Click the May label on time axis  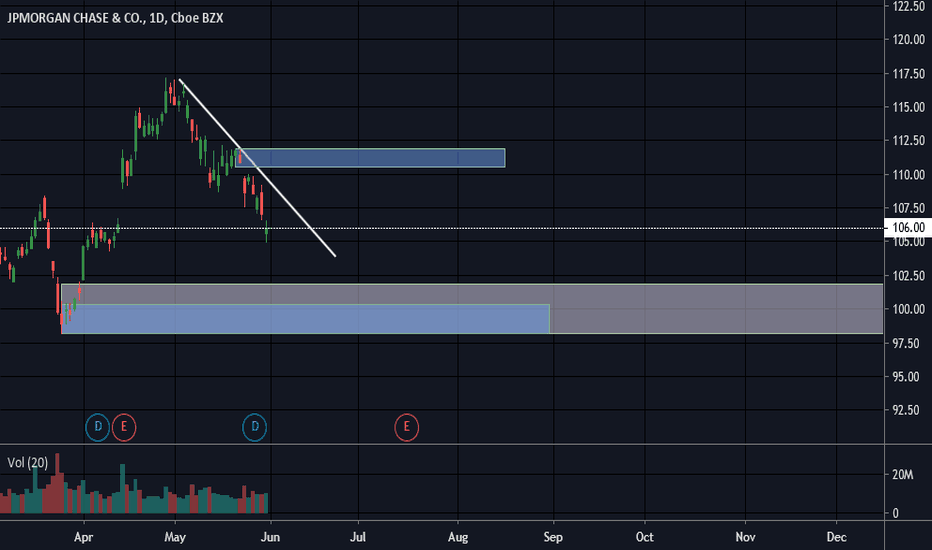pyautogui.click(x=175, y=537)
